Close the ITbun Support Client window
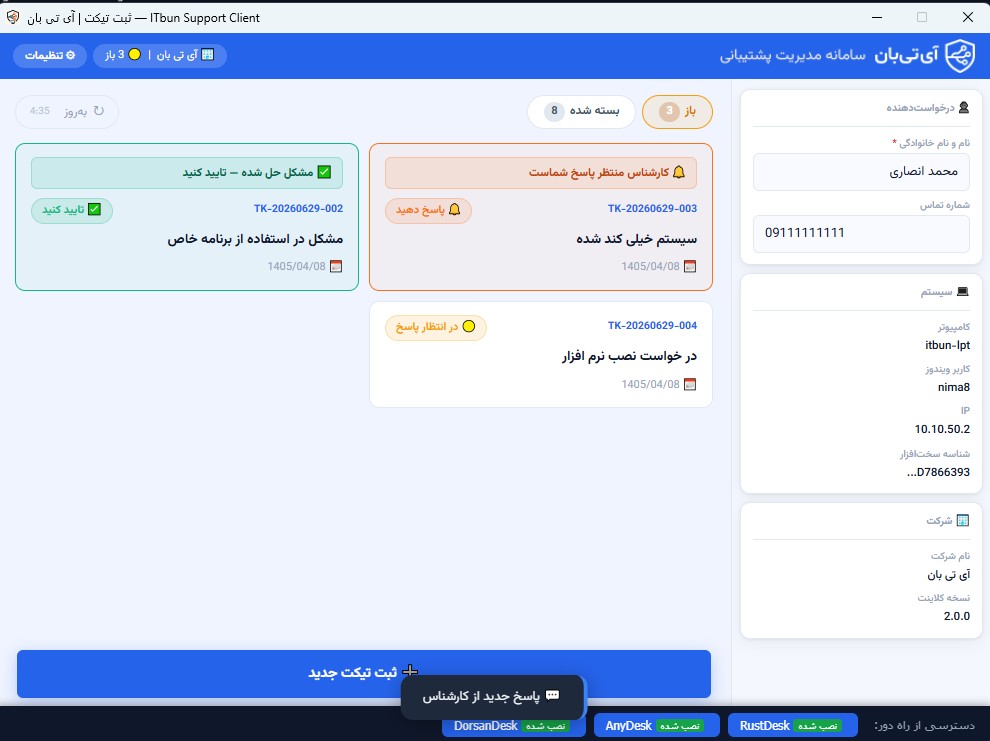 [x=967, y=18]
